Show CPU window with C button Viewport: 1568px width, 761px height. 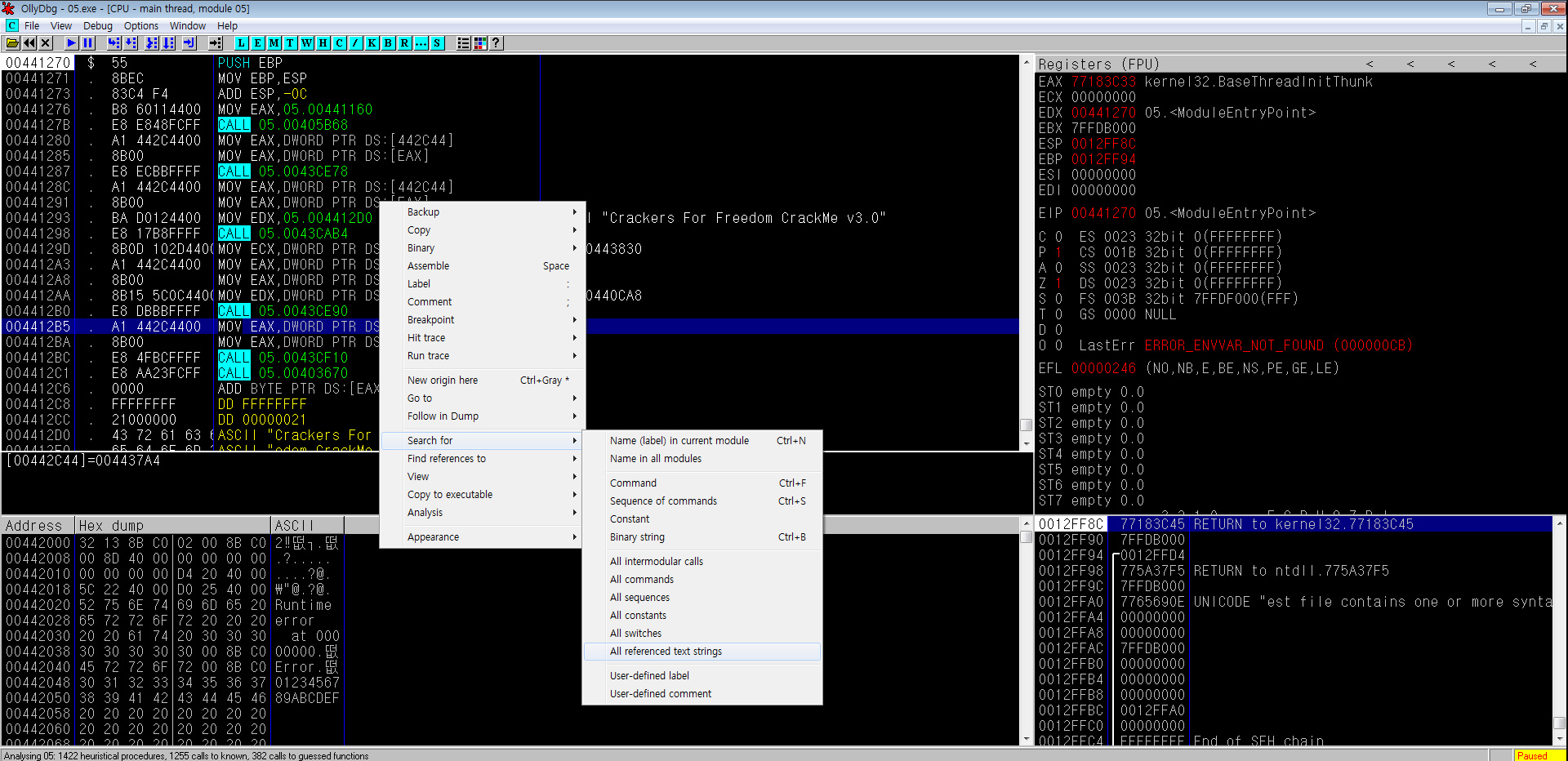point(340,43)
